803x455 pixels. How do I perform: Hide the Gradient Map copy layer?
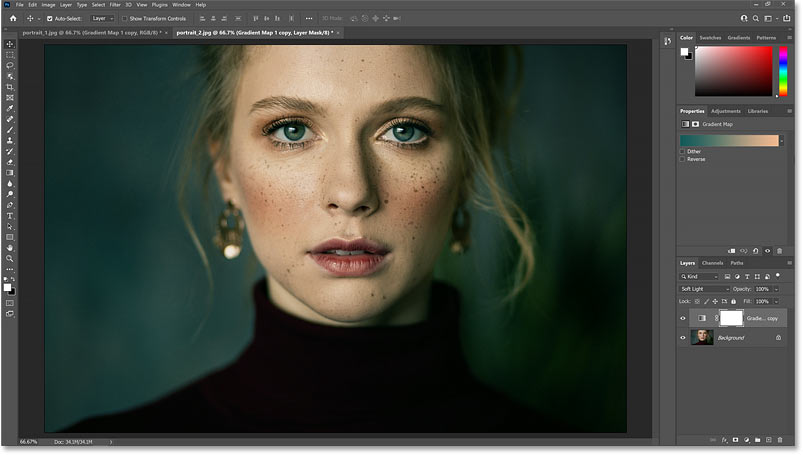pos(683,318)
